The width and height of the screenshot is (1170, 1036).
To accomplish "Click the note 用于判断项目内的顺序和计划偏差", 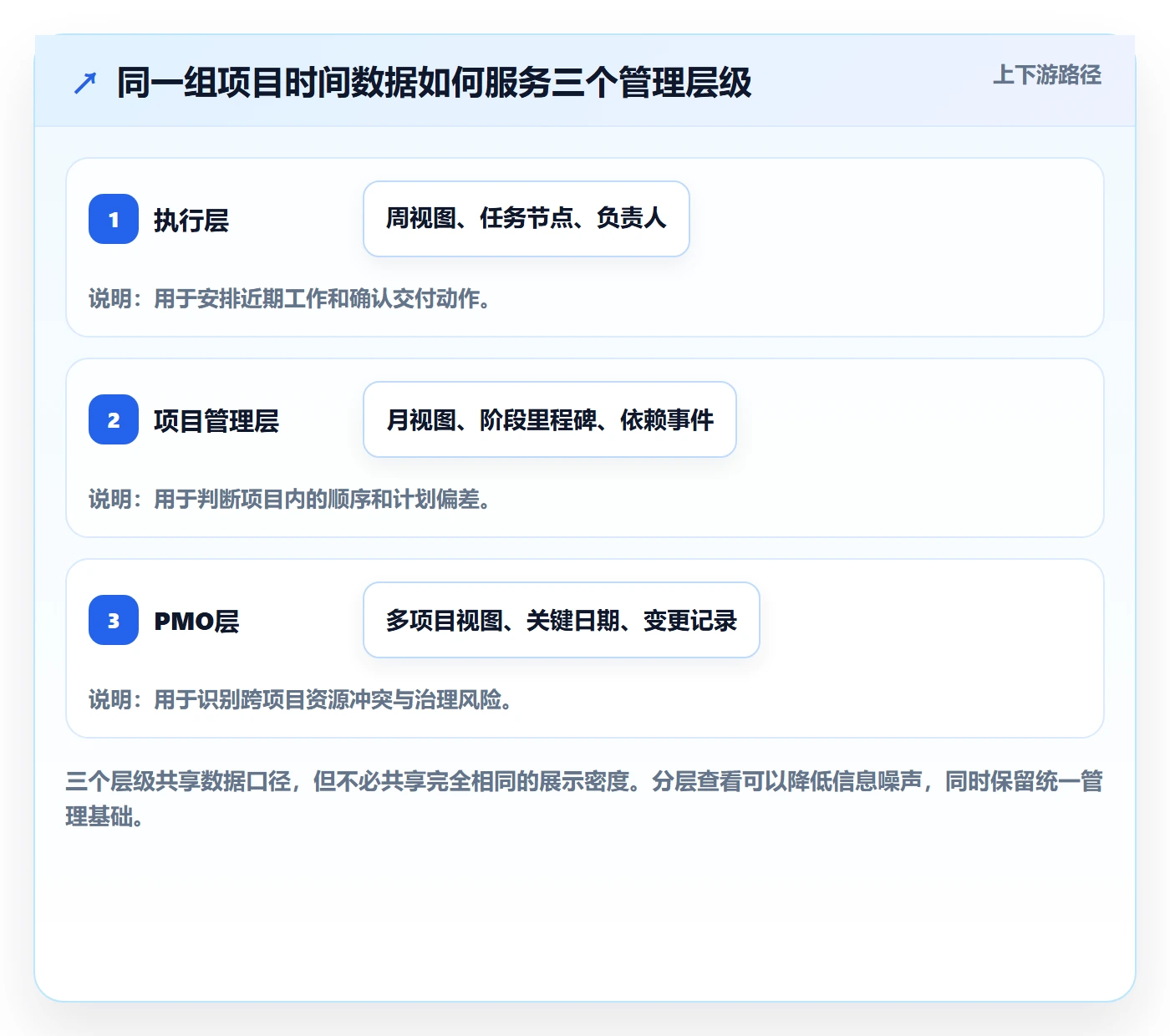I will point(289,500).
